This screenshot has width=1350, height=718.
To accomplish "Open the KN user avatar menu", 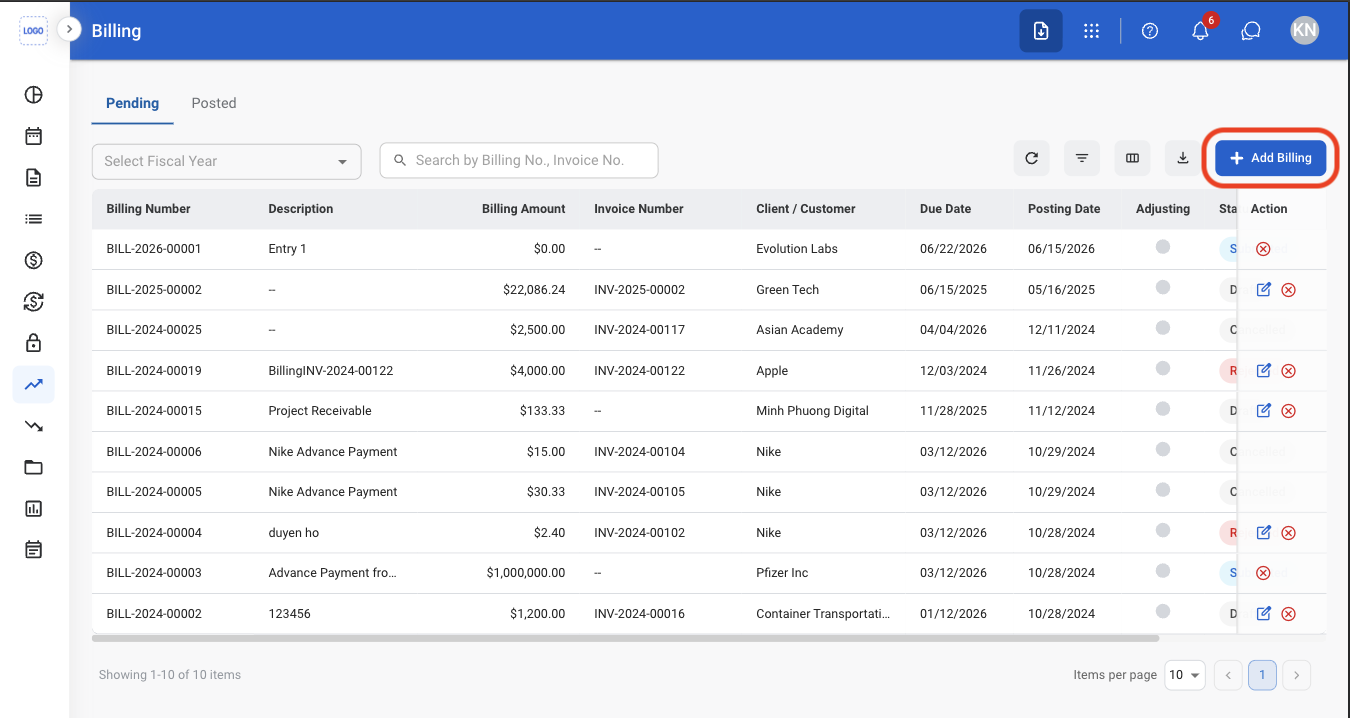I will [x=1304, y=31].
